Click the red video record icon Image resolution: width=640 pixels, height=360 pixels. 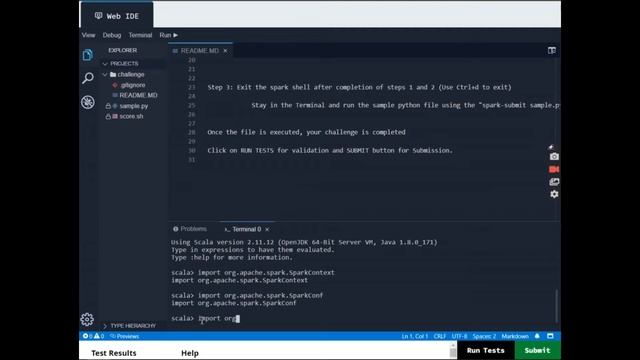(x=554, y=169)
